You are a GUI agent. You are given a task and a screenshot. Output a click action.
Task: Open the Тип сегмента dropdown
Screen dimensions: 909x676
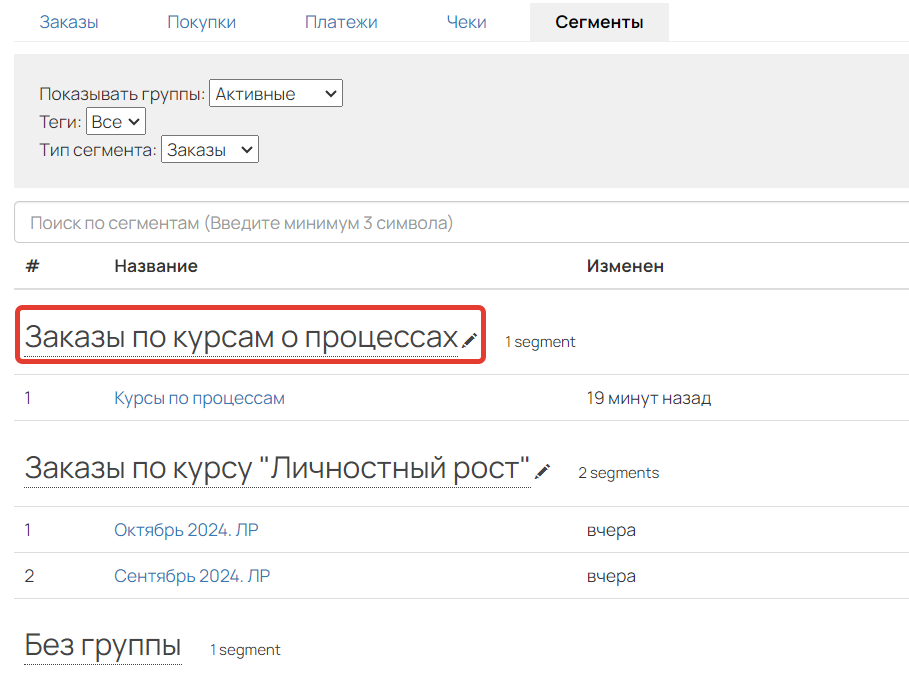click(210, 150)
